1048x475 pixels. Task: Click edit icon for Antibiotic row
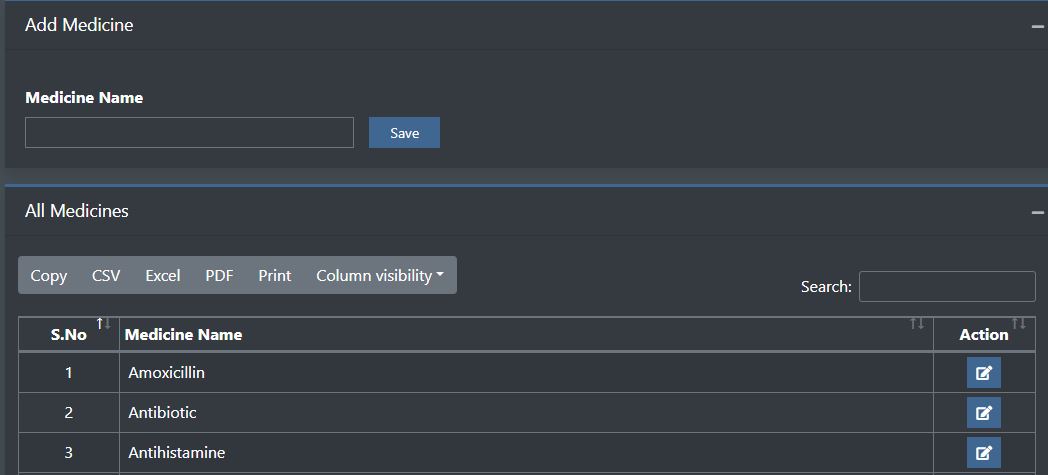point(983,413)
